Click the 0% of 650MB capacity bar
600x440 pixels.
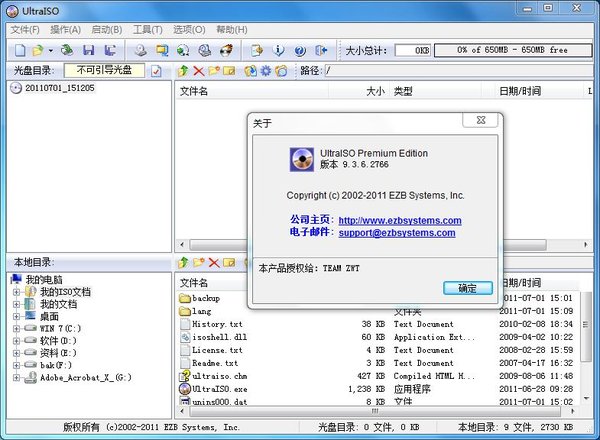coord(513,50)
